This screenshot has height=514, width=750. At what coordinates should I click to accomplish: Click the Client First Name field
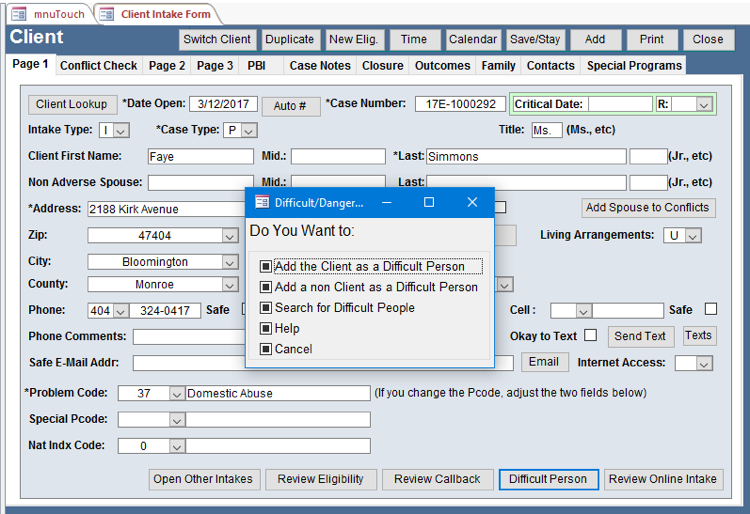200,157
